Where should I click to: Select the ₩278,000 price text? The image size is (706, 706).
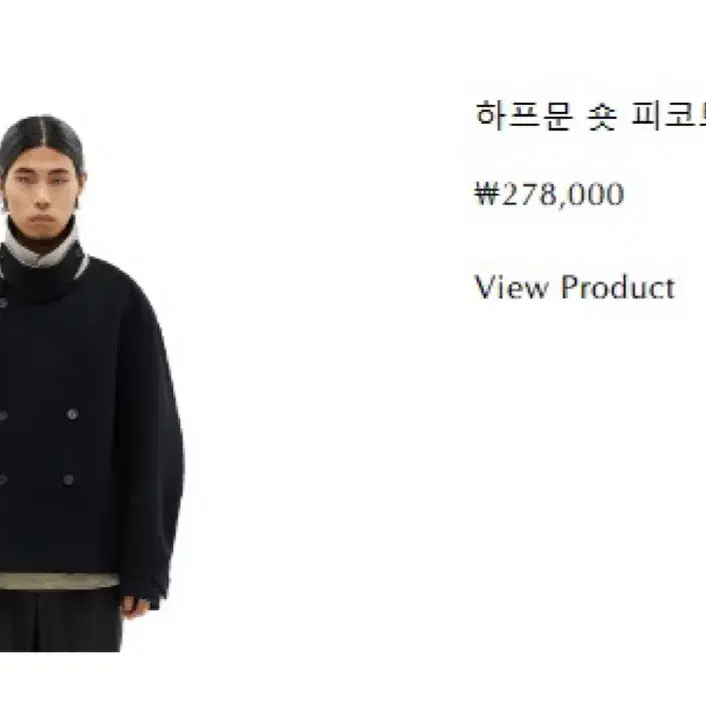549,195
